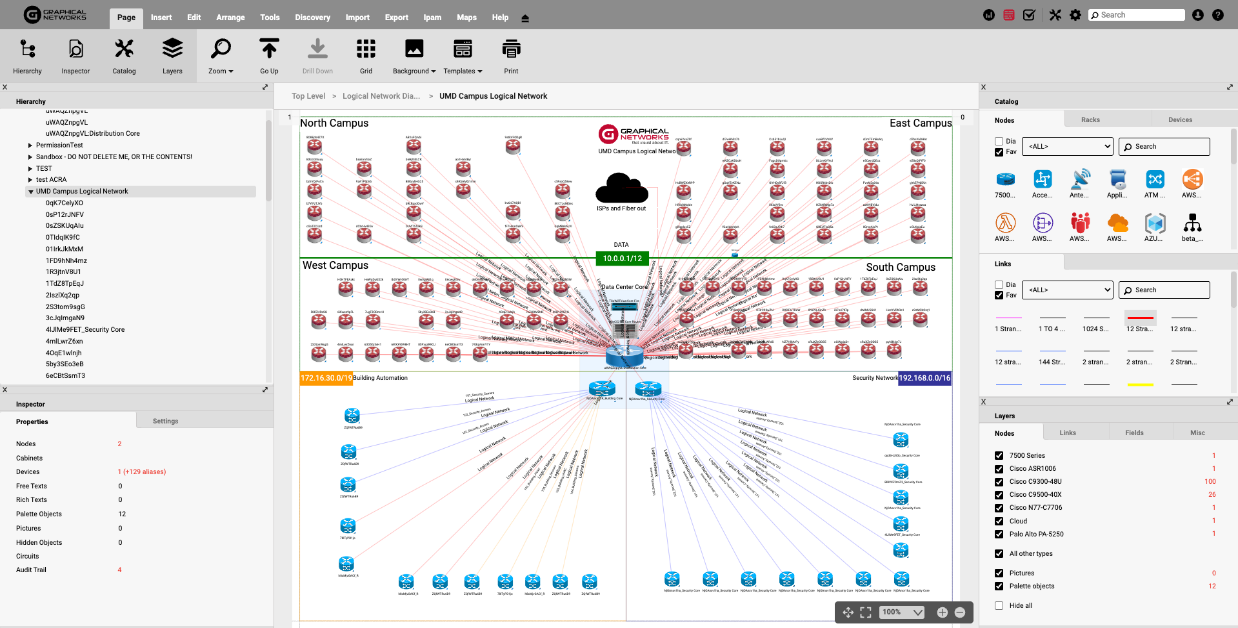Click the Go Up toolbar icon
The height and width of the screenshot is (628, 1238).
269,56
